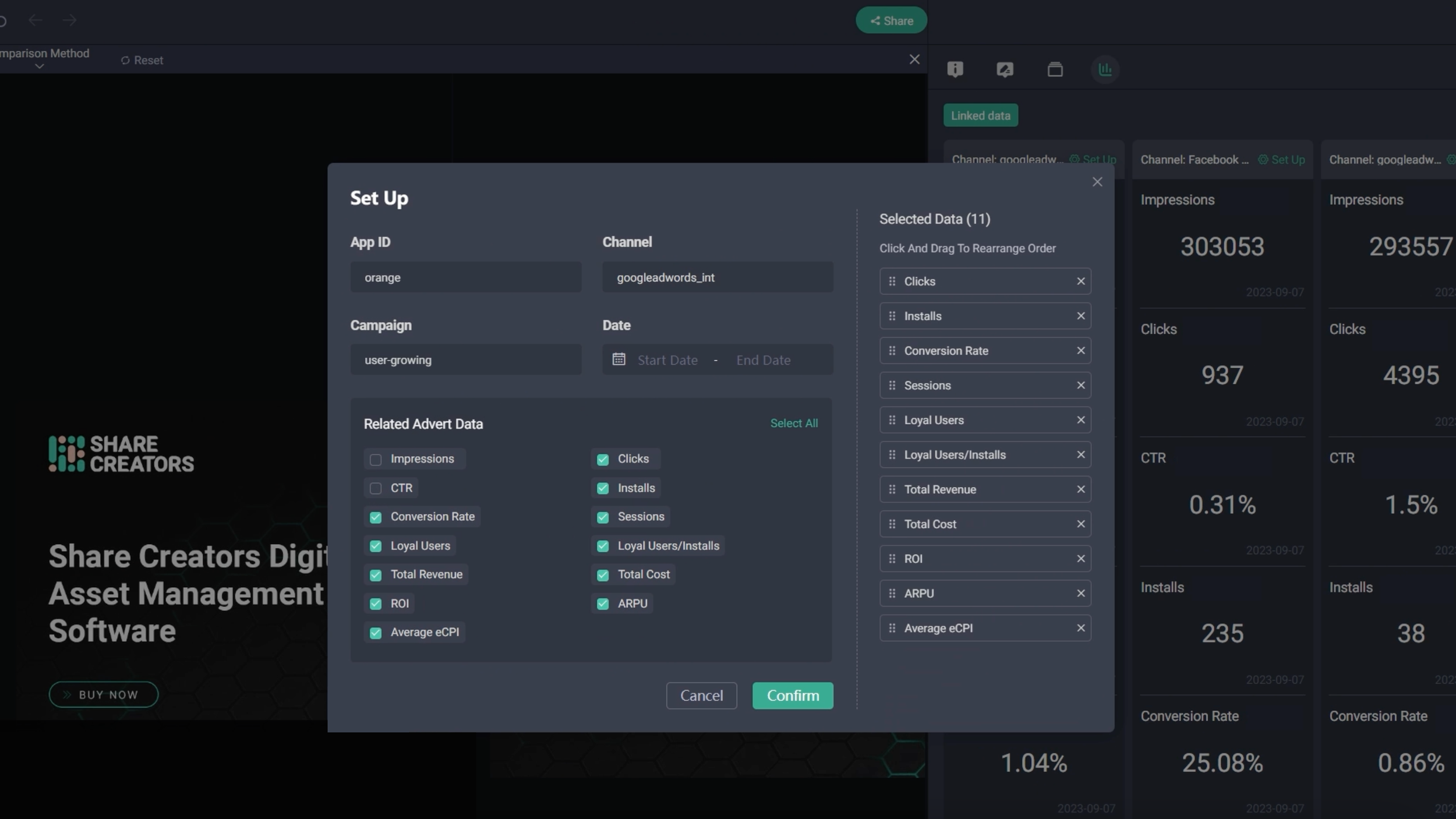Viewport: 1456px width, 819px height.
Task: Remove Total Revenue from the selected data list
Action: 1080,489
